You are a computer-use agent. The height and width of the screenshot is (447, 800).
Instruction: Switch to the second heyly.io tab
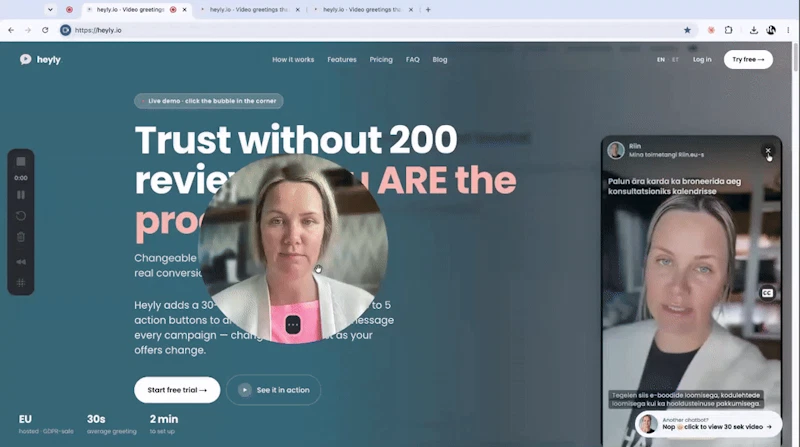coord(250,9)
